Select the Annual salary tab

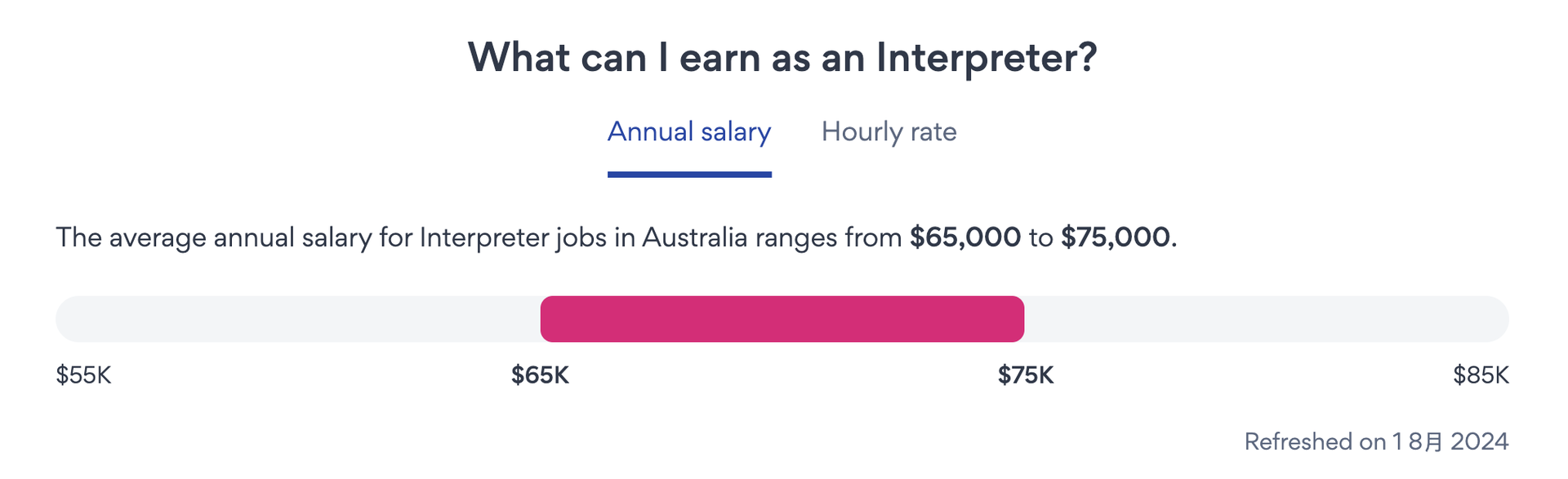pos(689,132)
